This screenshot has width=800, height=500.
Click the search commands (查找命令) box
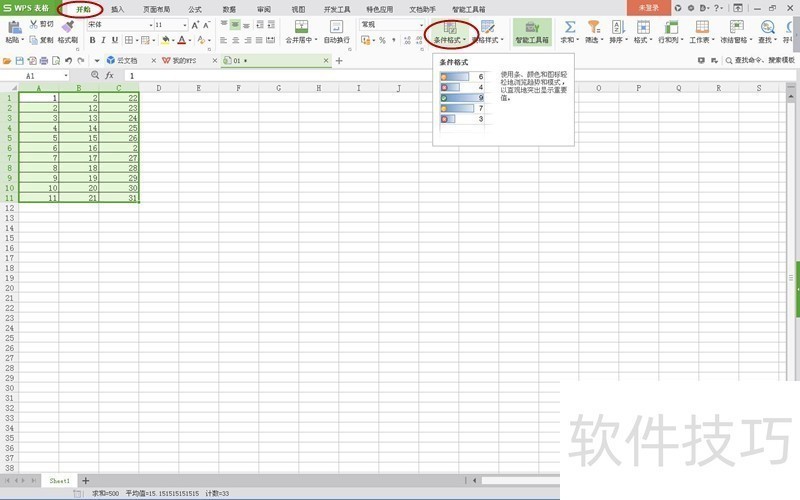(x=760, y=60)
